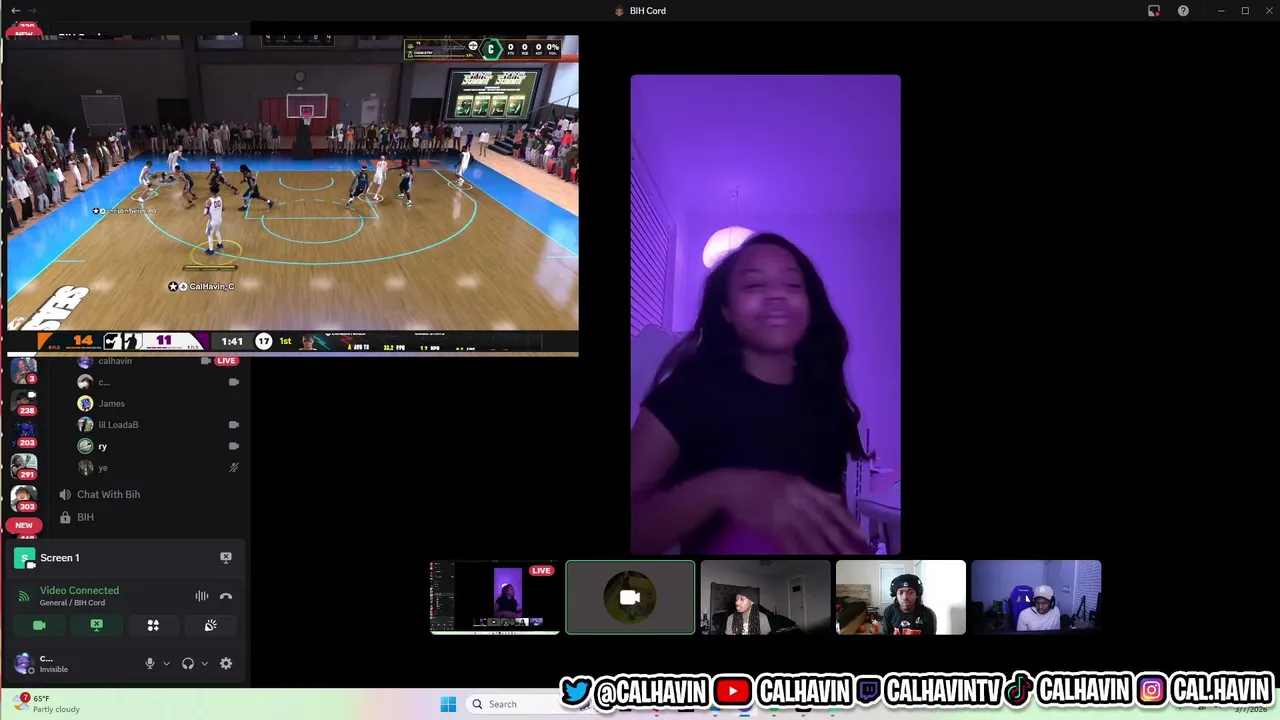Click the LIVE badge beside calhavin
Viewport: 1280px width, 720px height.
[227, 361]
